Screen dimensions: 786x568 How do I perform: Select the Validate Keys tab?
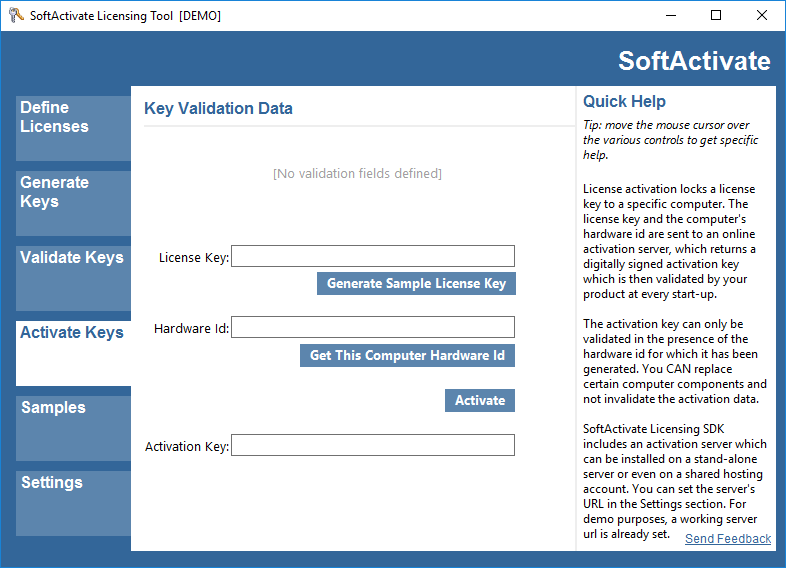click(x=73, y=278)
